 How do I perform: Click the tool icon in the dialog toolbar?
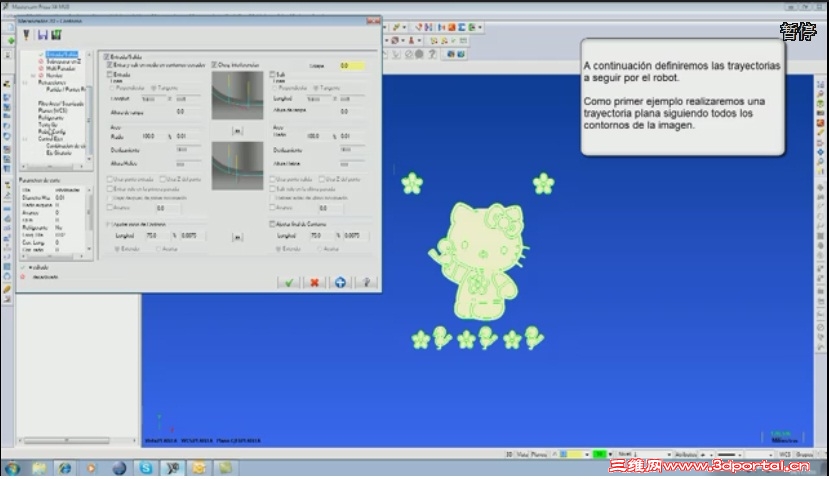tap(26, 35)
